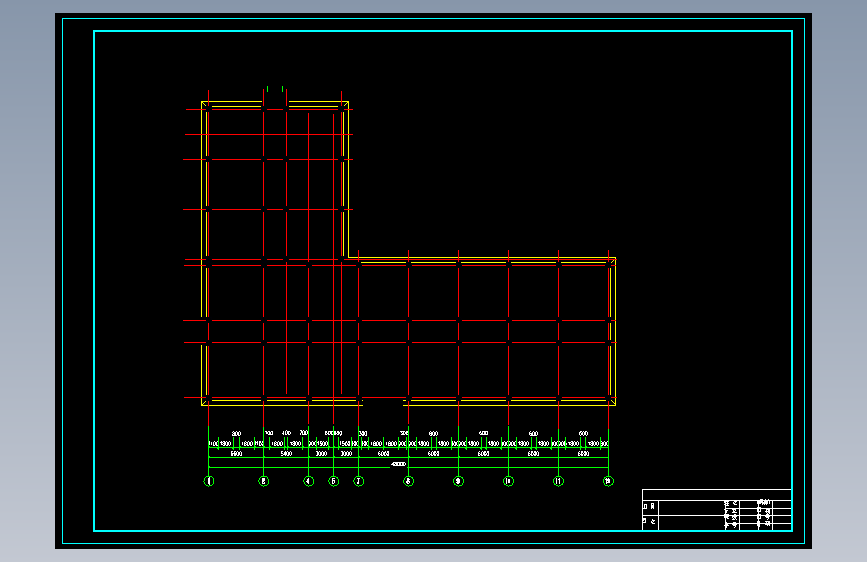Select the 6000 dimension between axes 10 and 11

coord(534,454)
